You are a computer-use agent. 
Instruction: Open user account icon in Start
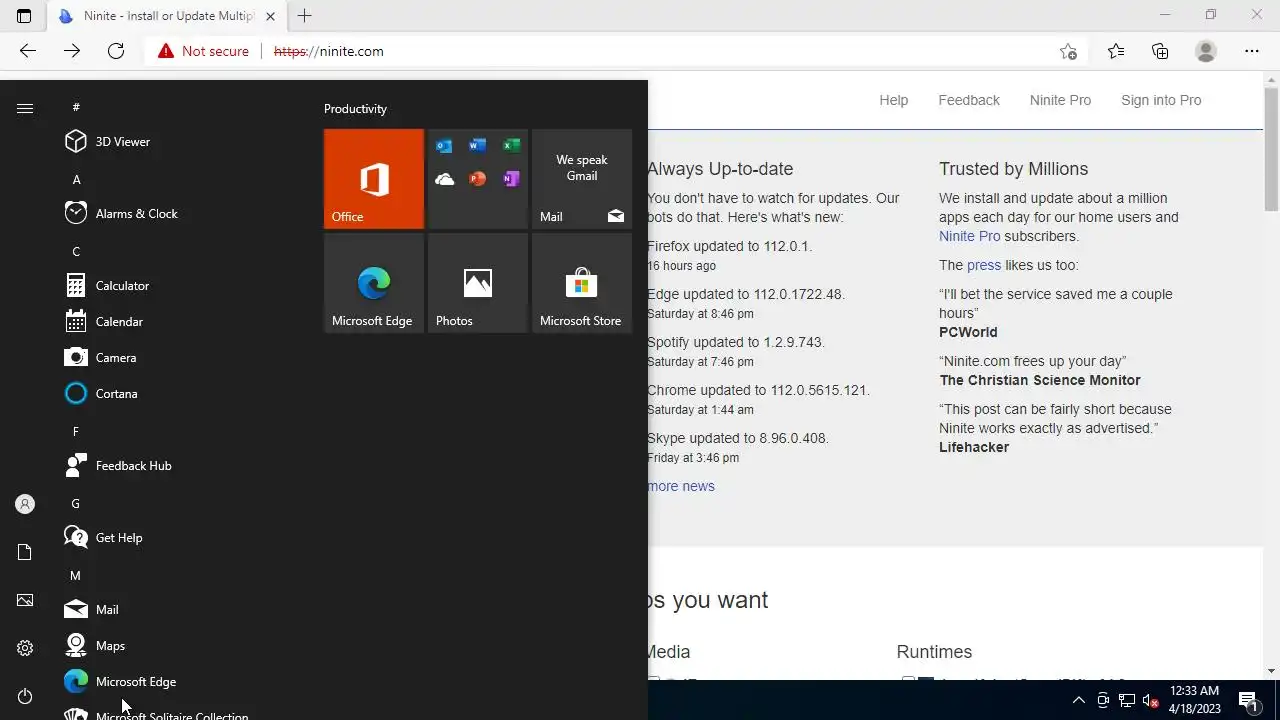point(25,504)
